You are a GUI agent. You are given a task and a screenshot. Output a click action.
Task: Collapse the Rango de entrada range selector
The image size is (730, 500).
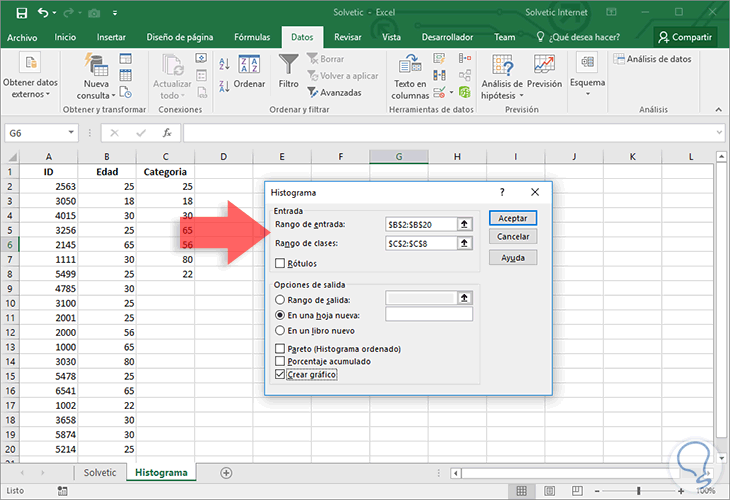(464, 224)
